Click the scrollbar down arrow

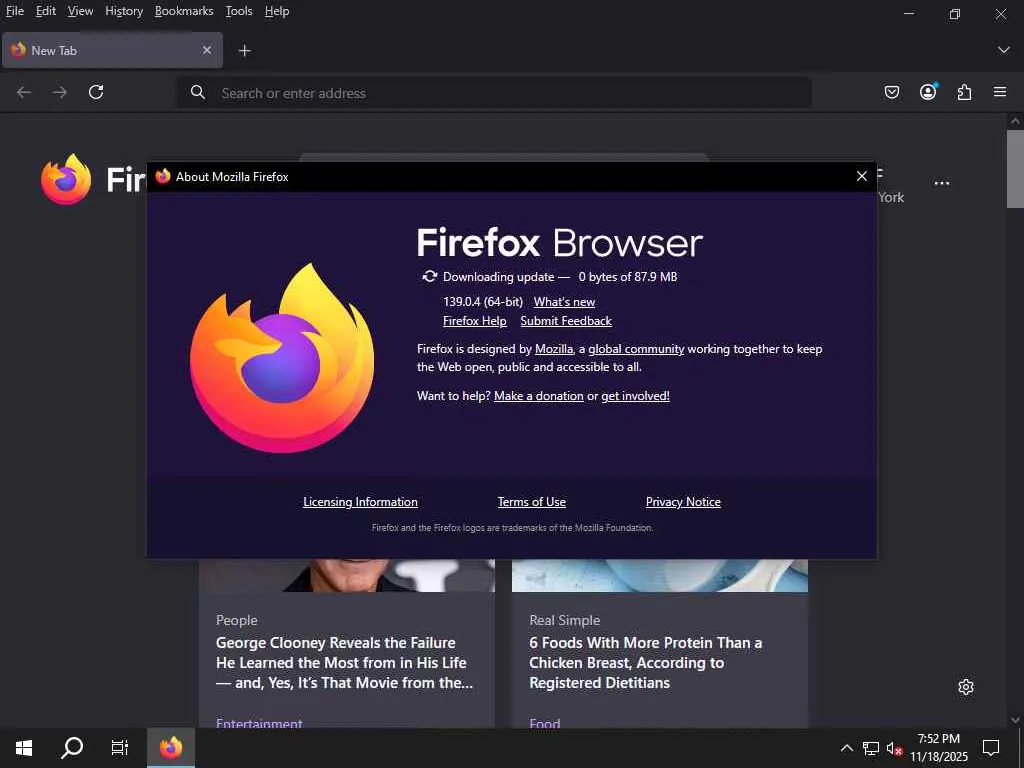coord(1015,720)
